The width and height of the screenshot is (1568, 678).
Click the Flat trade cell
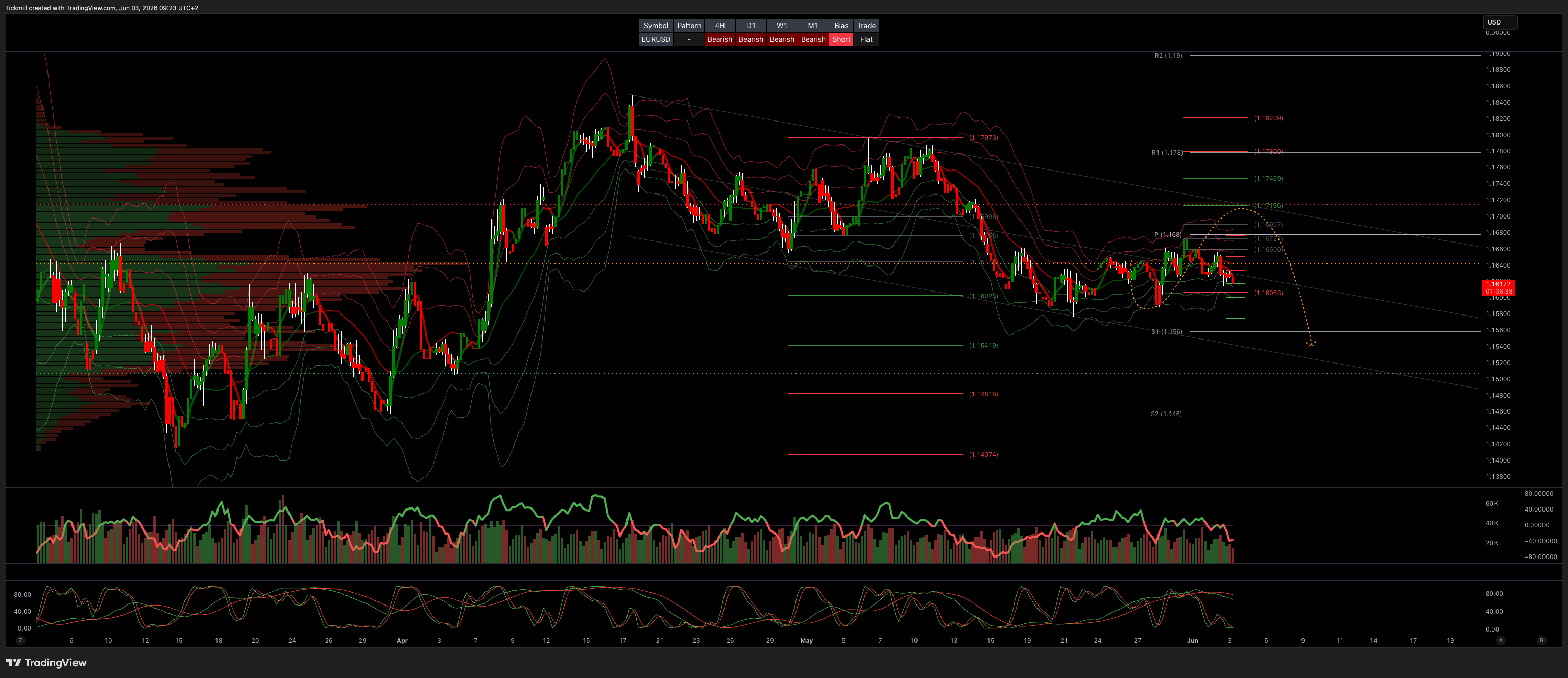point(866,39)
